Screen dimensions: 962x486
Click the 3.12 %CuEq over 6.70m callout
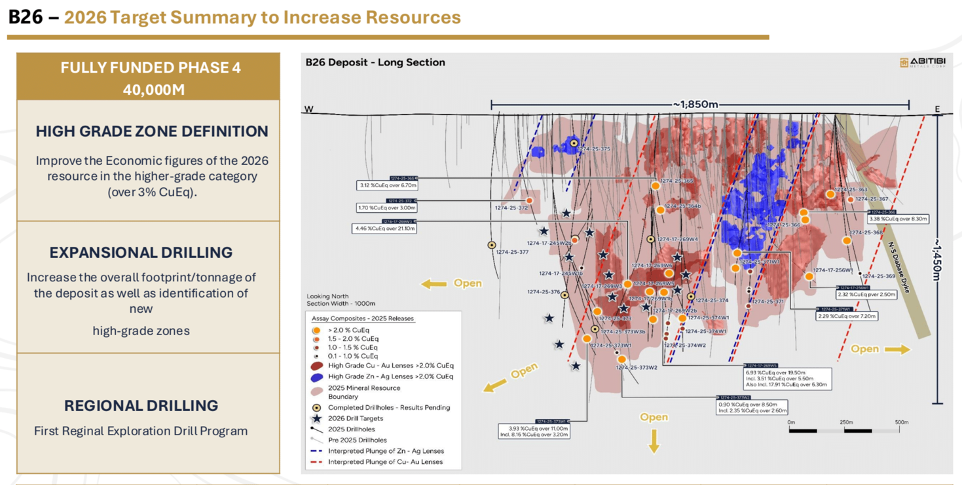click(x=387, y=184)
